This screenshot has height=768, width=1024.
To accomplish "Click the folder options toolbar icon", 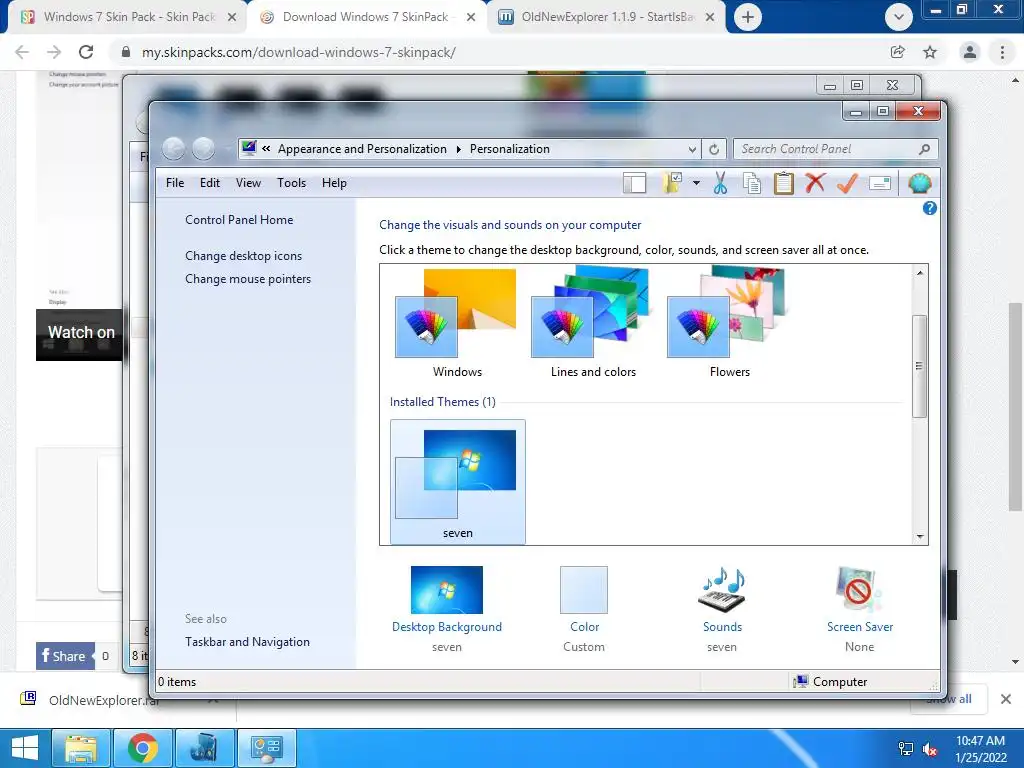I will 672,184.
